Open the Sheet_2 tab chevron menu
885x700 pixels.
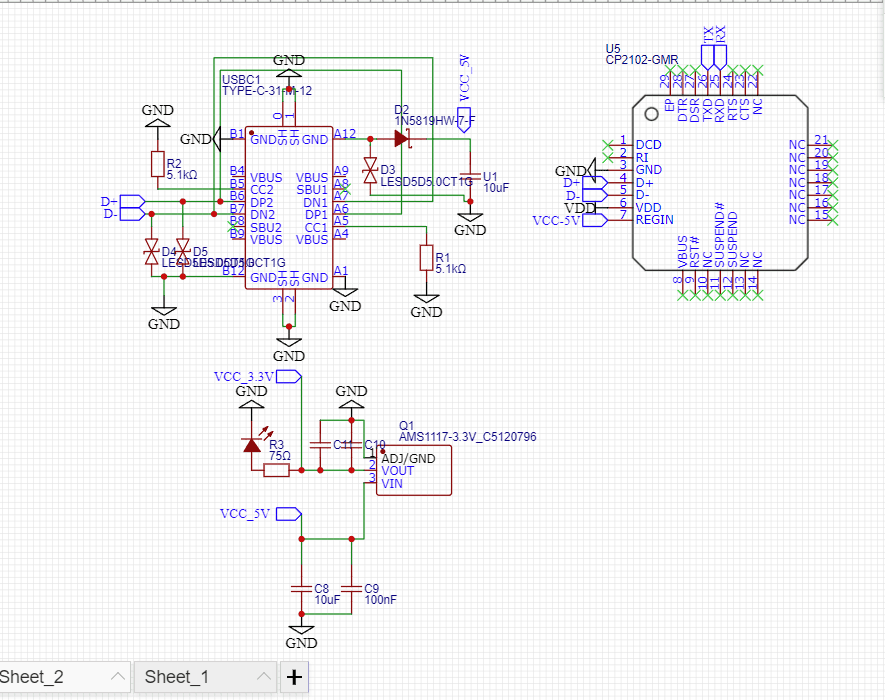(x=117, y=677)
